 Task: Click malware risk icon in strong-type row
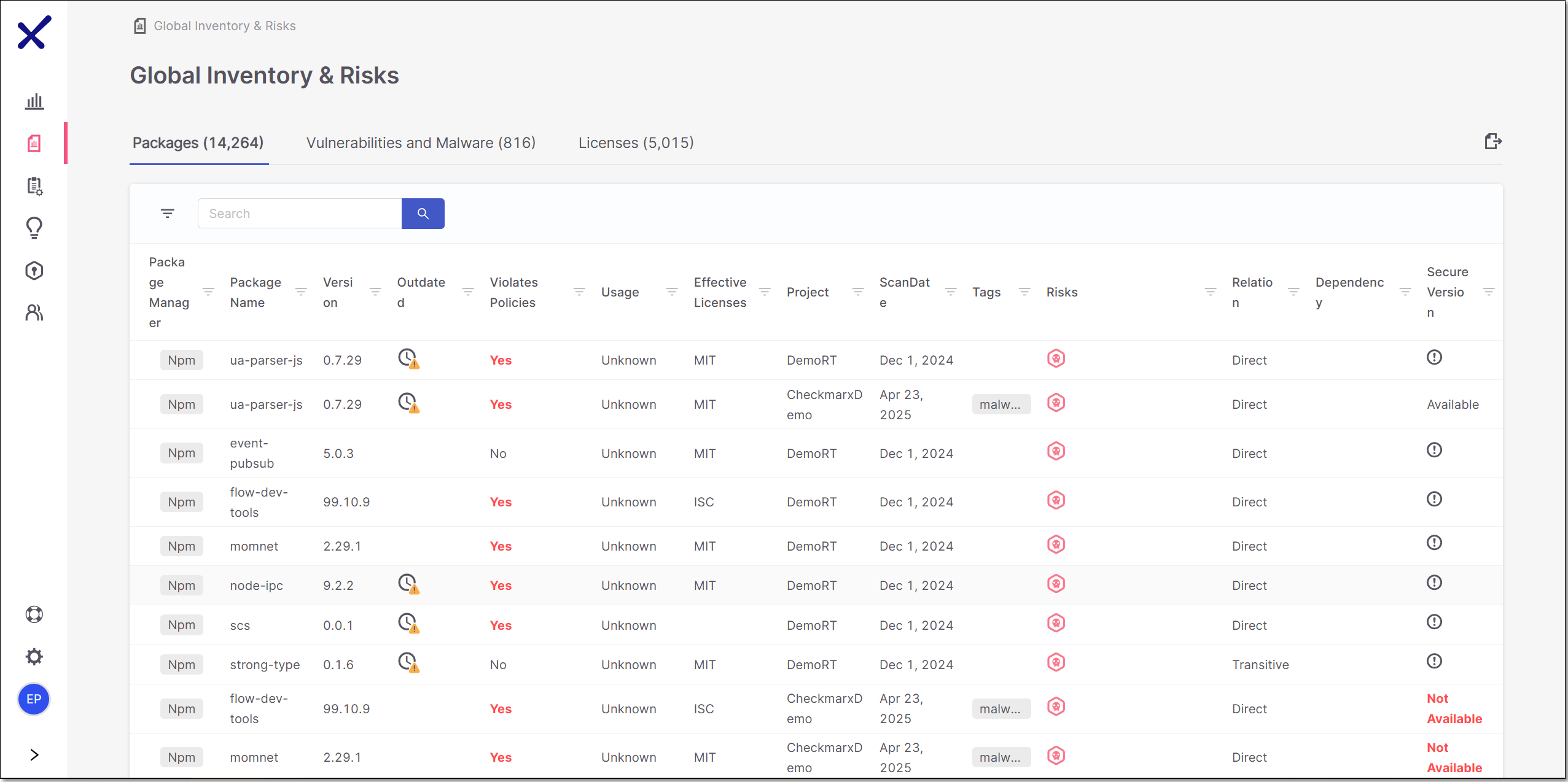(1056, 663)
